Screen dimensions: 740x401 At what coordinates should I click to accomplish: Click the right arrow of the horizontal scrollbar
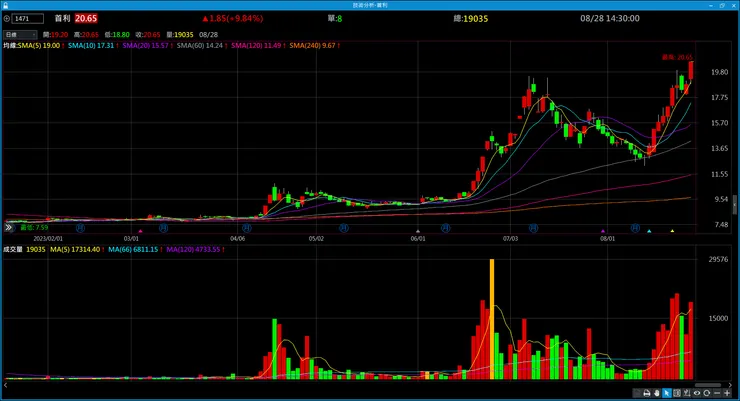(x=730, y=385)
